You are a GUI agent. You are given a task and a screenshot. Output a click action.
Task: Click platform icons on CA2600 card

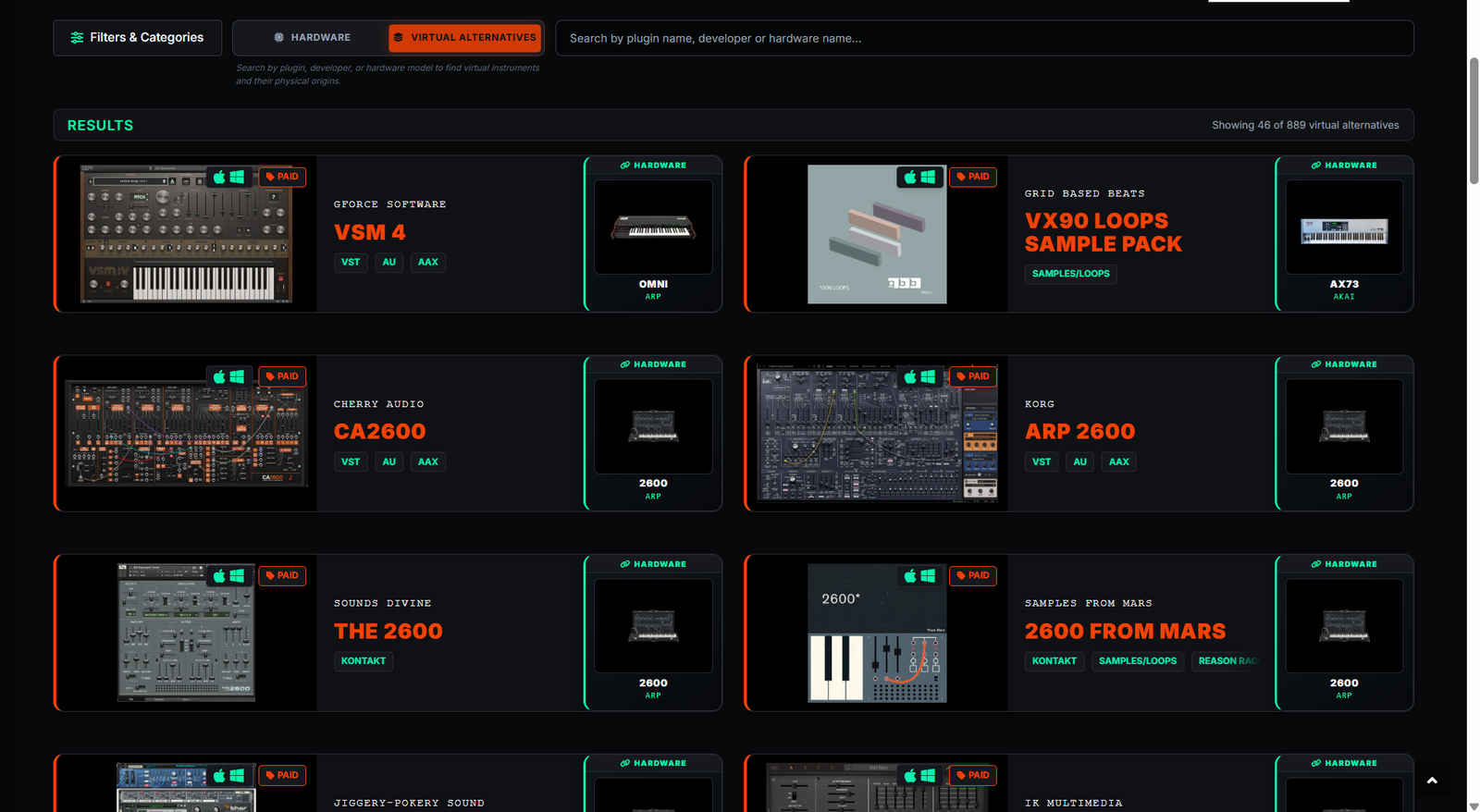(x=228, y=376)
